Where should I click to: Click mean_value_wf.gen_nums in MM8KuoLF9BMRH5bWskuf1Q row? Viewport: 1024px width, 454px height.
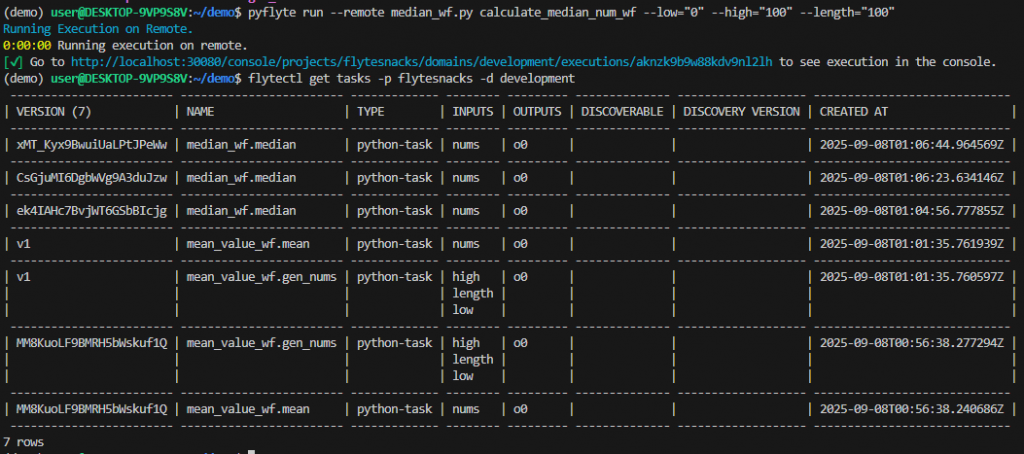click(261, 343)
